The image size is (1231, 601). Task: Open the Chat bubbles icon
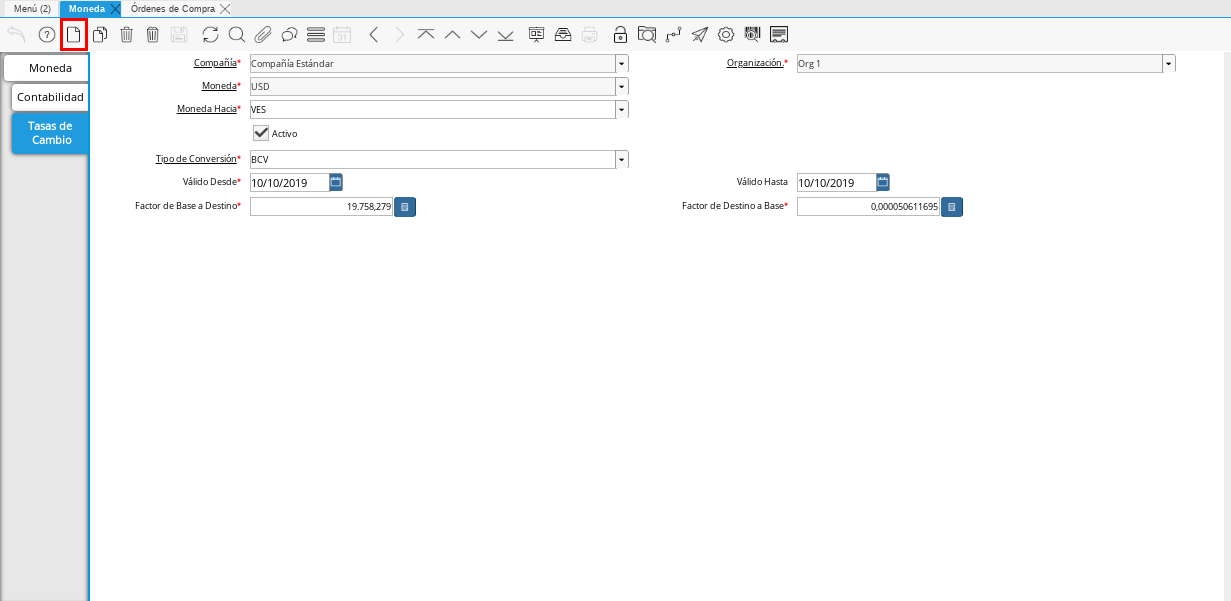289,35
